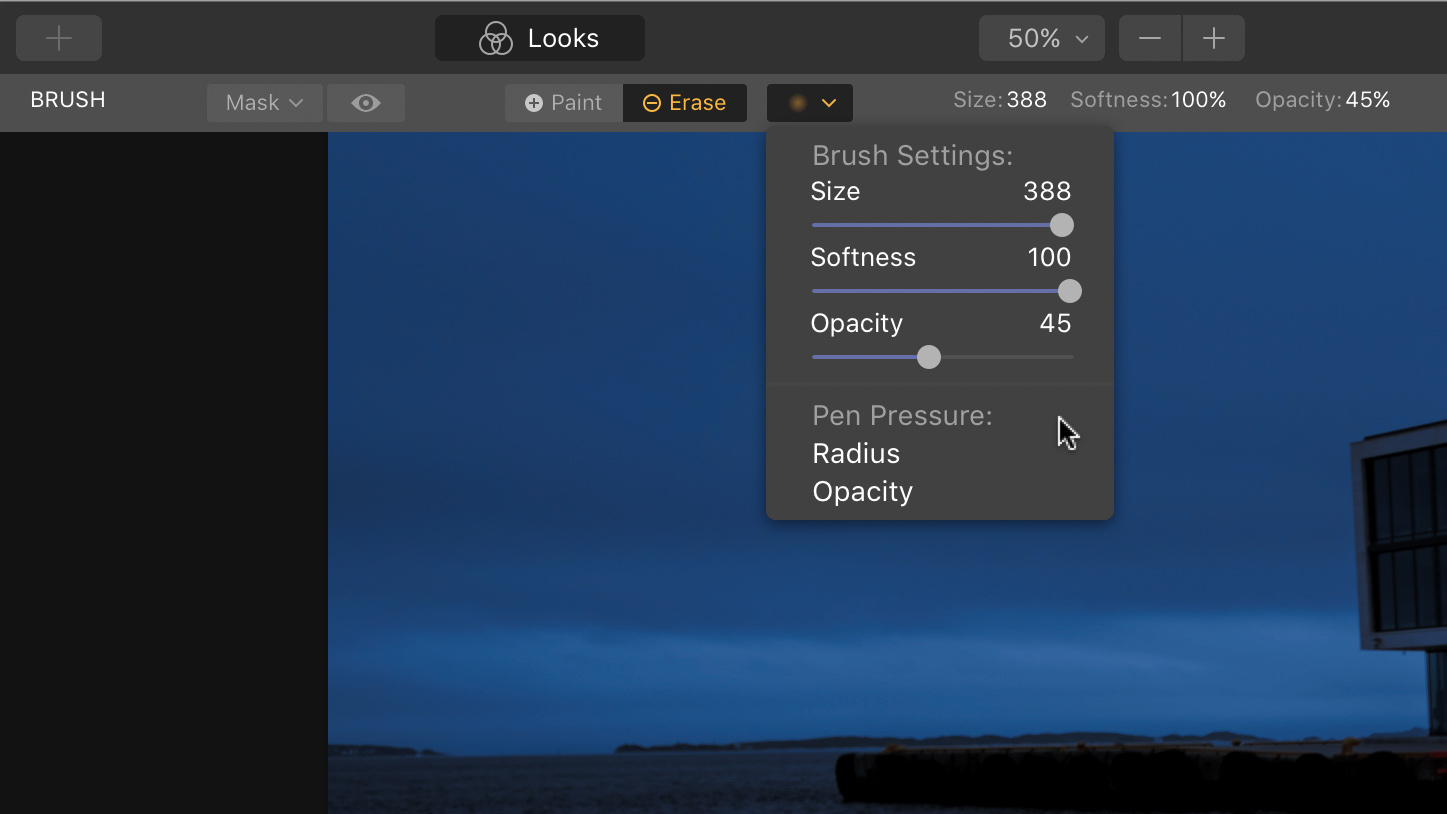Click the Looks overlapping circles icon
Image resolution: width=1447 pixels, height=814 pixels.
[x=496, y=38]
